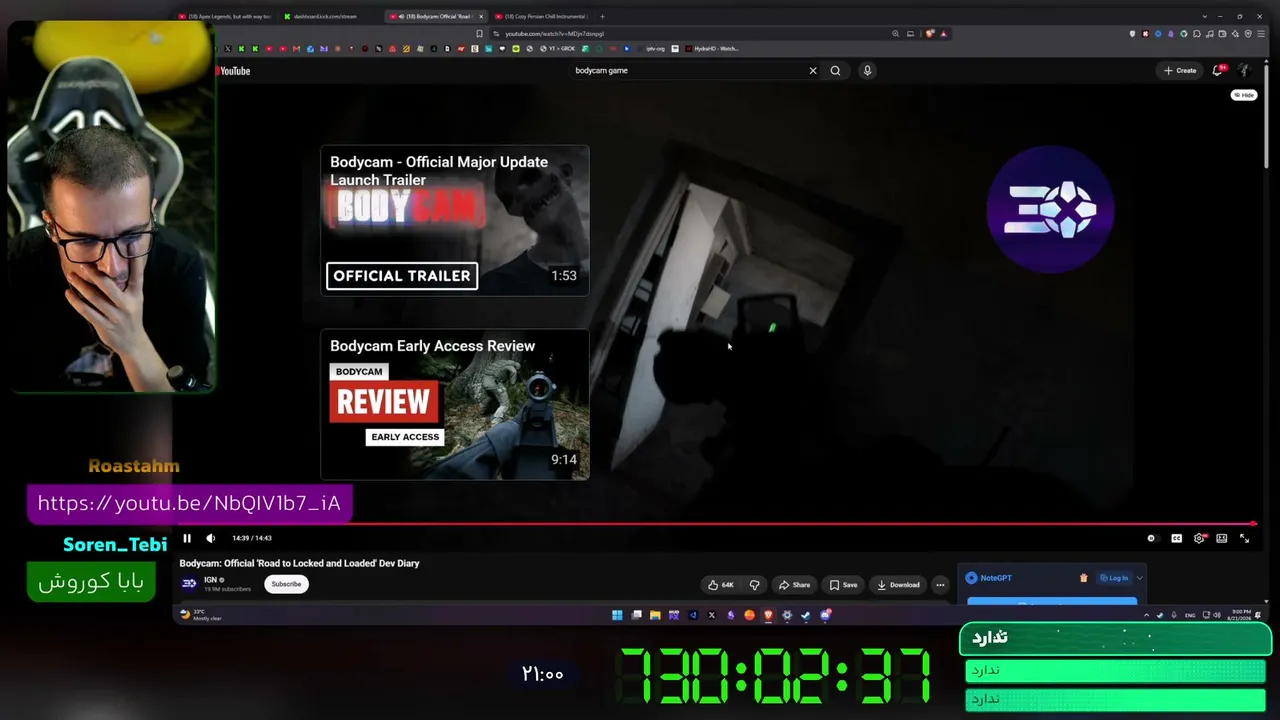Click the Share button
This screenshot has height=720, width=1280.
coord(794,585)
